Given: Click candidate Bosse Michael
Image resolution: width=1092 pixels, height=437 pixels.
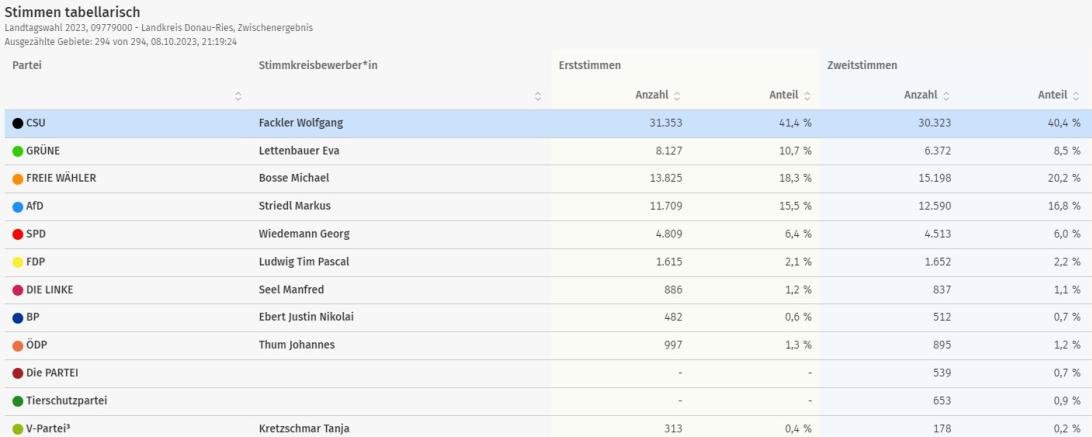Looking at the screenshot, I should pos(294,178).
